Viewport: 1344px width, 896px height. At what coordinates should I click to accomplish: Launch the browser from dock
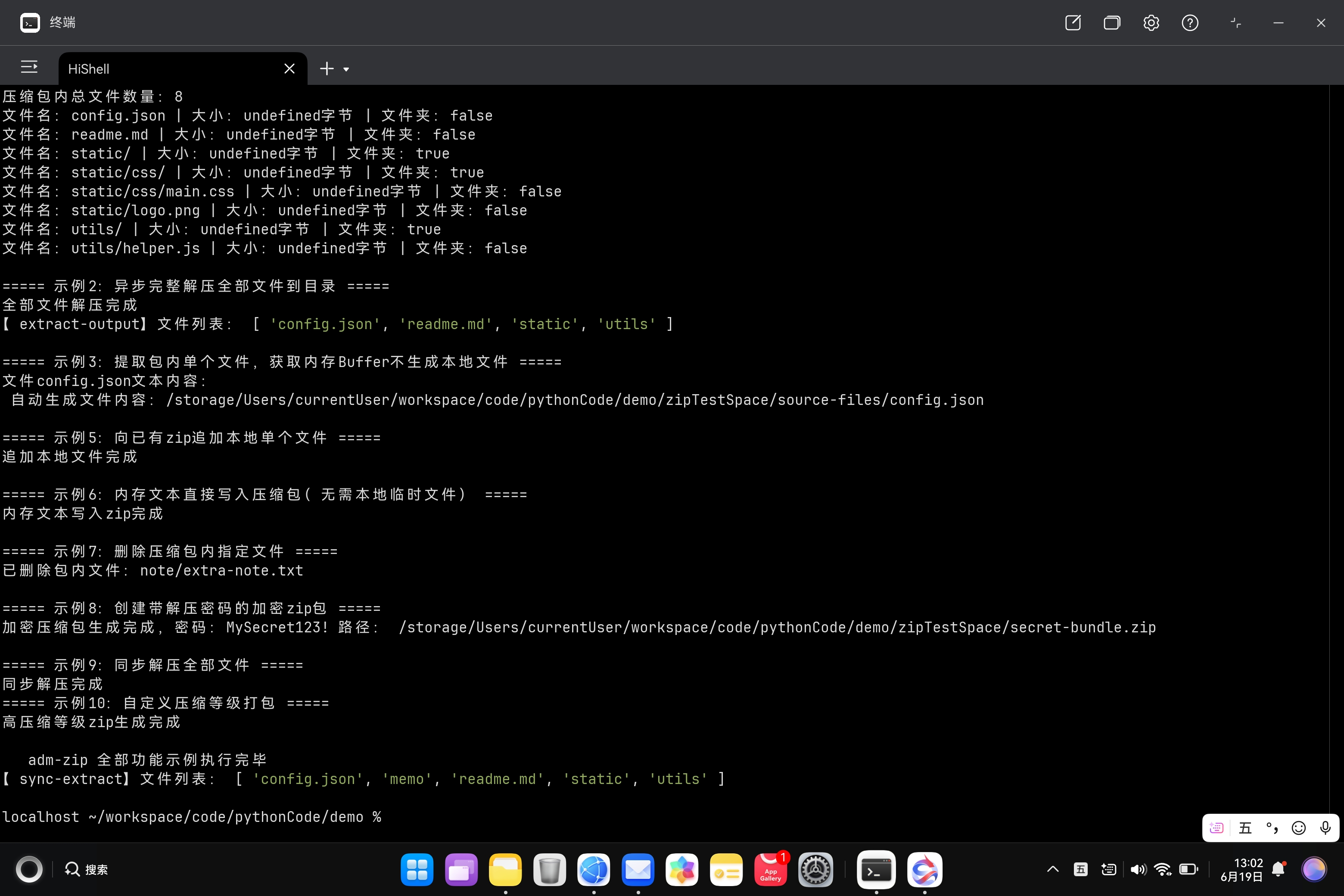[594, 870]
